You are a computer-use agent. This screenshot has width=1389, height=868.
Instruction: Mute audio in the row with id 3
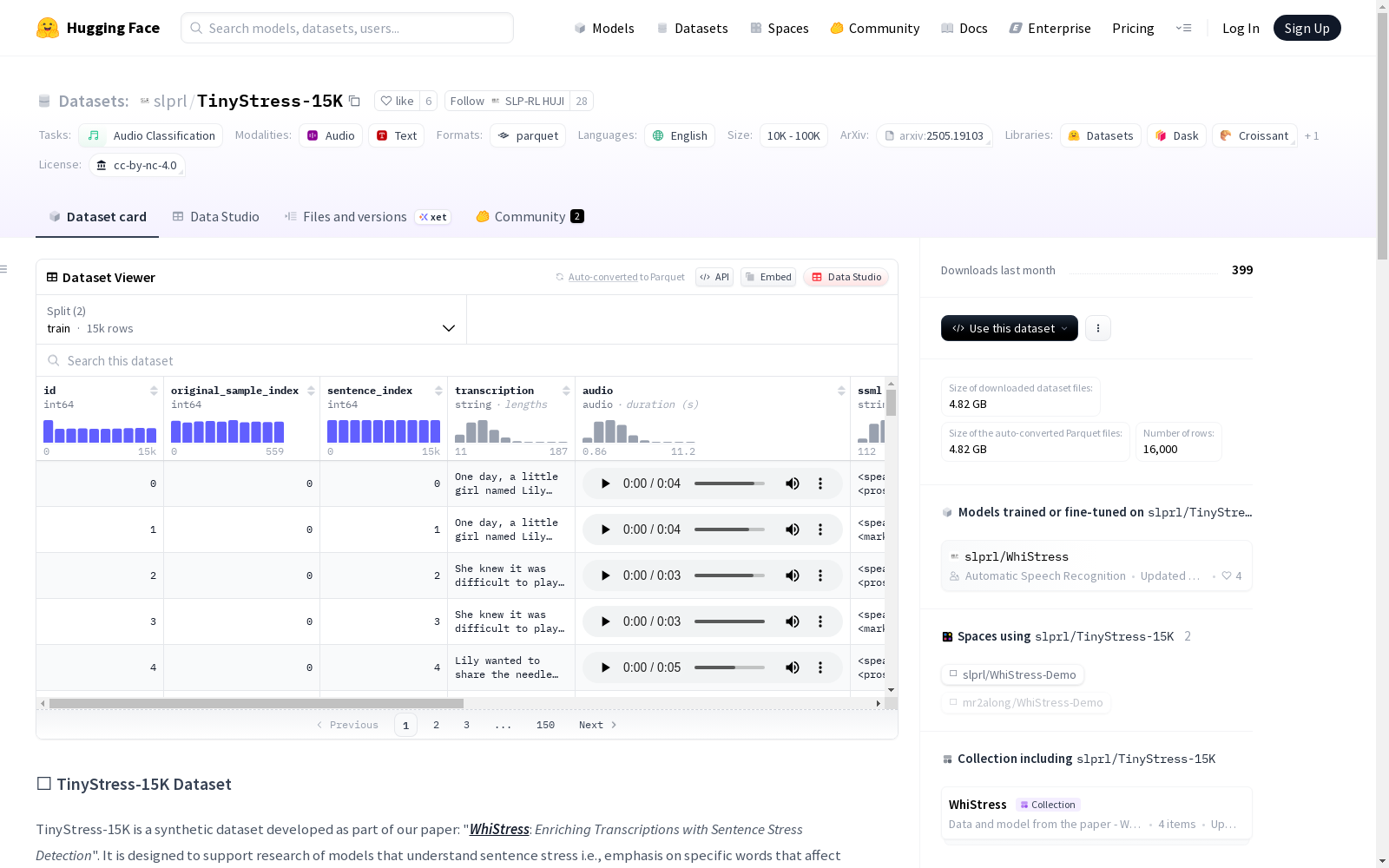(793, 621)
